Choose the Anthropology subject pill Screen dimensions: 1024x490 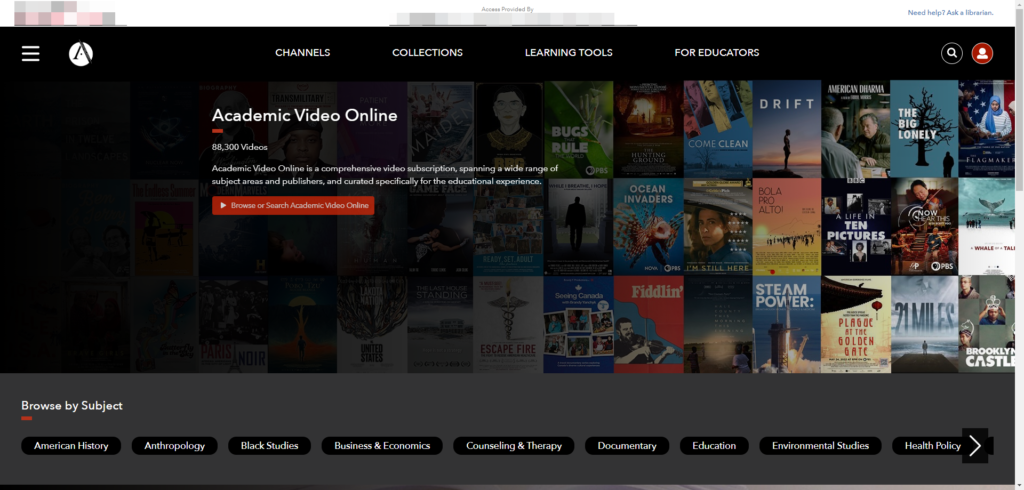coord(174,446)
